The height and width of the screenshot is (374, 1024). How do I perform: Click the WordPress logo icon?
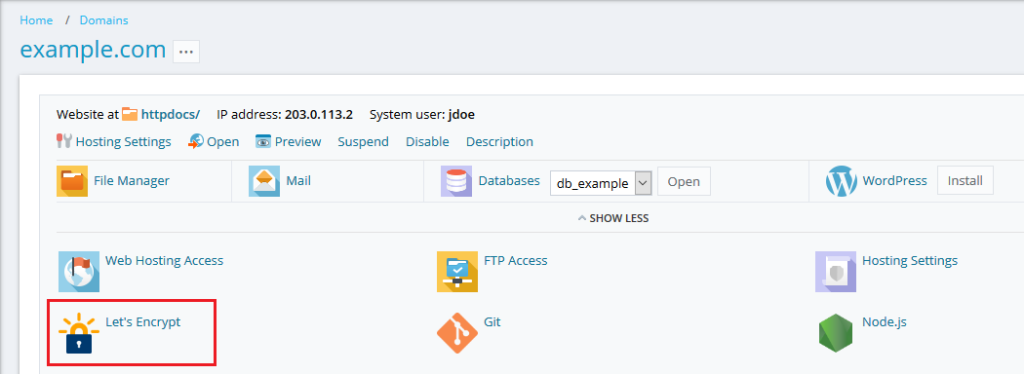click(x=841, y=181)
